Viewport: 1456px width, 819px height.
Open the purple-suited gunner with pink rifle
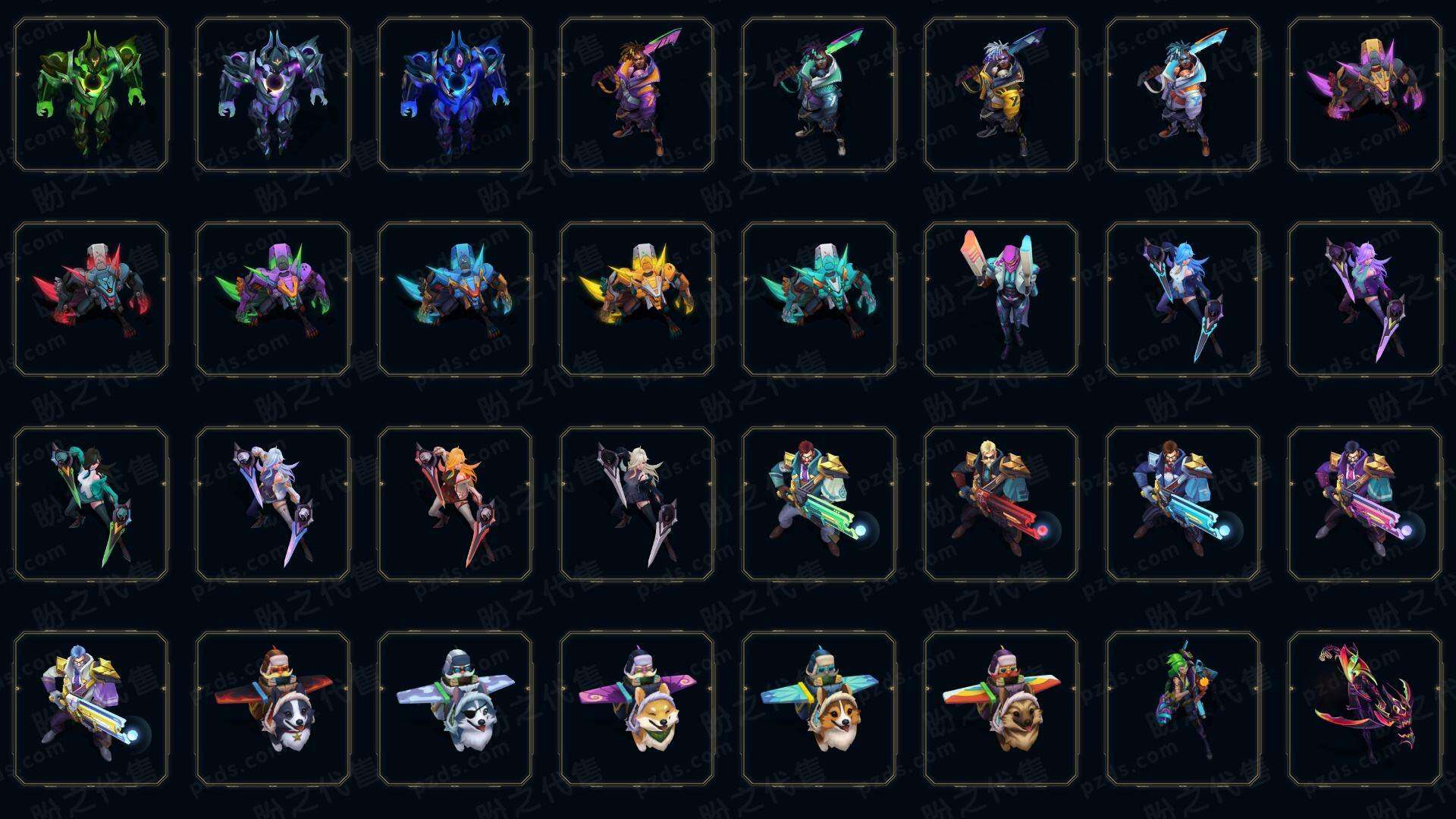pos(1365,504)
